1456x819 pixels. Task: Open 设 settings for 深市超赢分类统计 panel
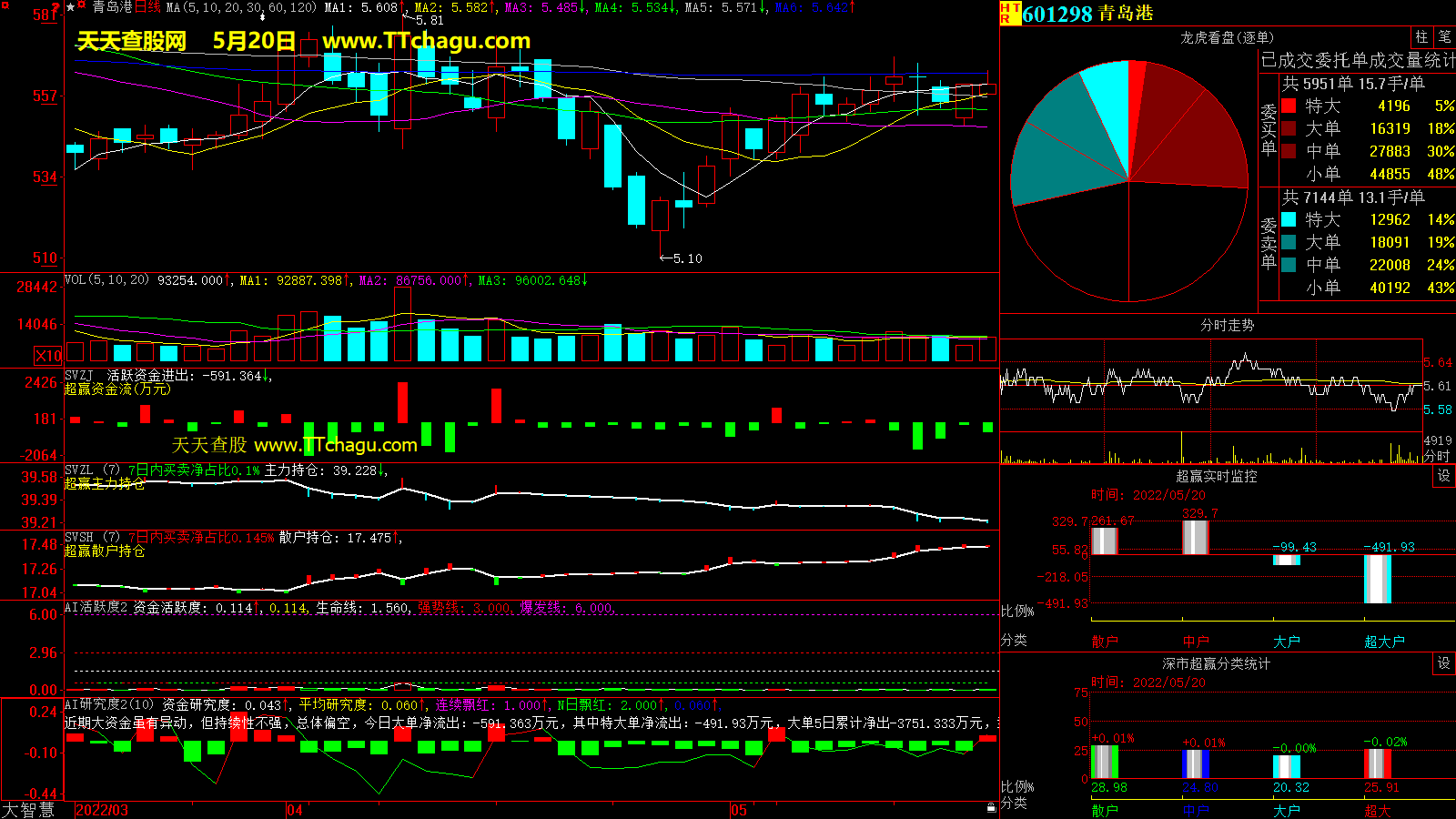pyautogui.click(x=1443, y=663)
